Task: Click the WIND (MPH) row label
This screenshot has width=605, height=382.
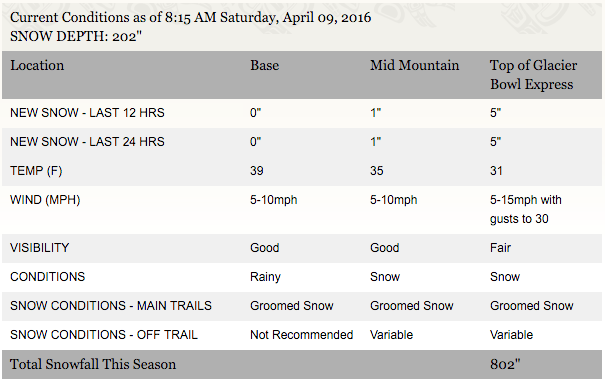Action: coord(45,200)
